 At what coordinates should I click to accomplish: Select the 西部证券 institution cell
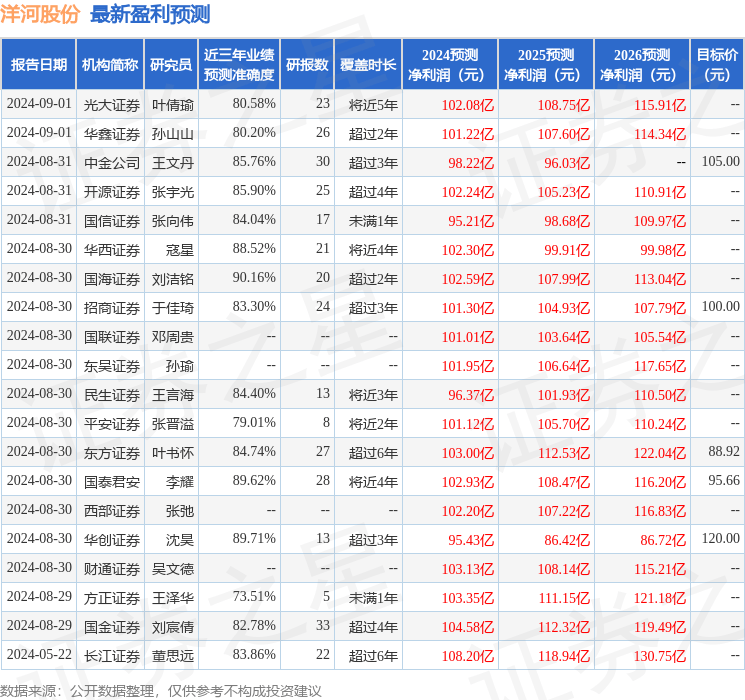(112, 511)
